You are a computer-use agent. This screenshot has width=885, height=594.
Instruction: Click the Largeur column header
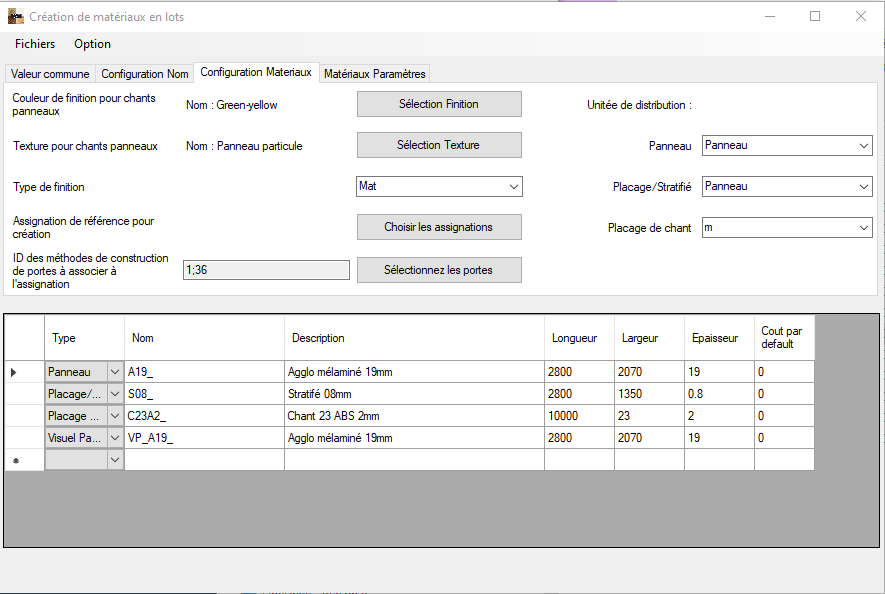click(x=650, y=338)
